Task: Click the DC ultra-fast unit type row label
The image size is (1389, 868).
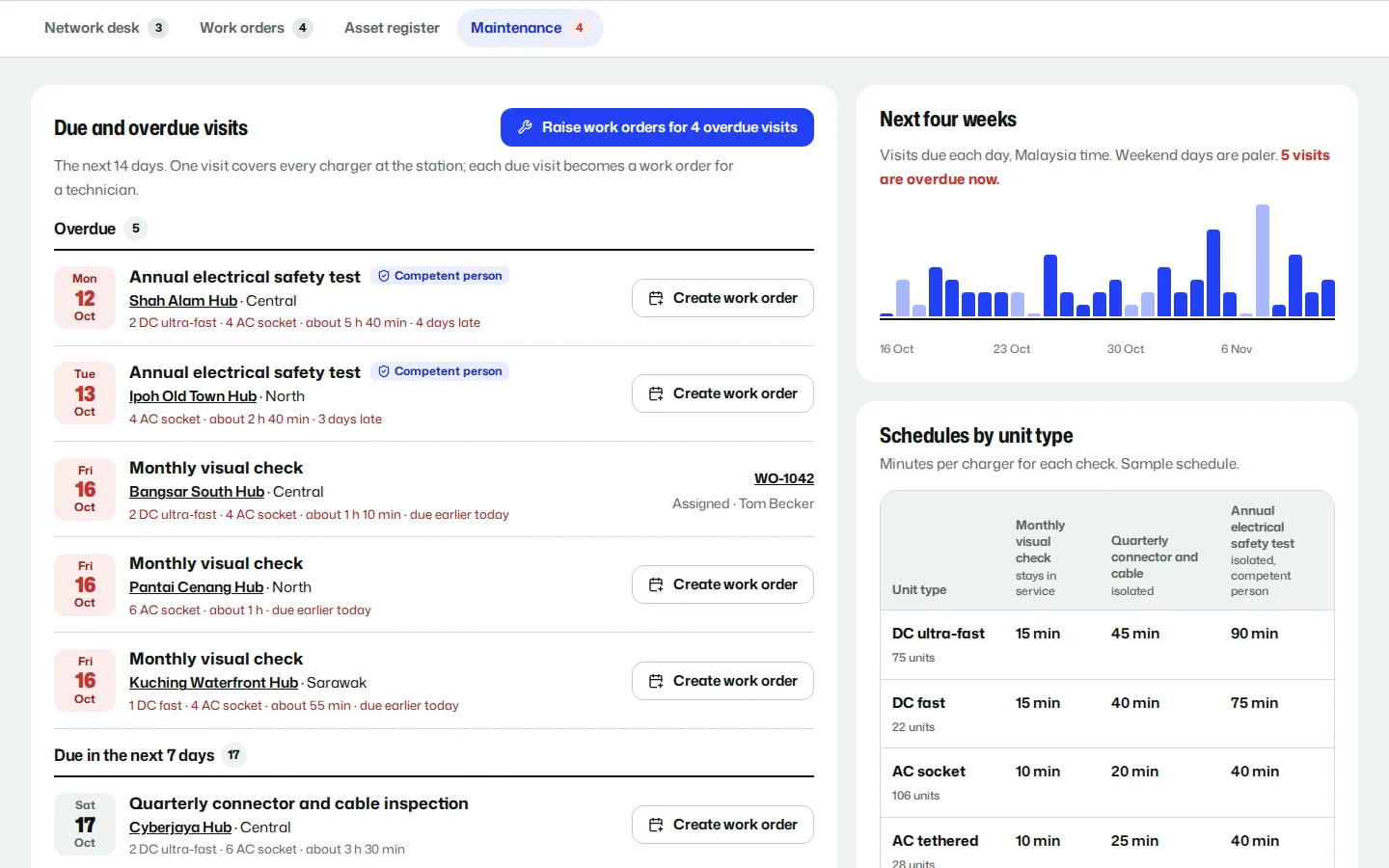Action: tap(939, 634)
